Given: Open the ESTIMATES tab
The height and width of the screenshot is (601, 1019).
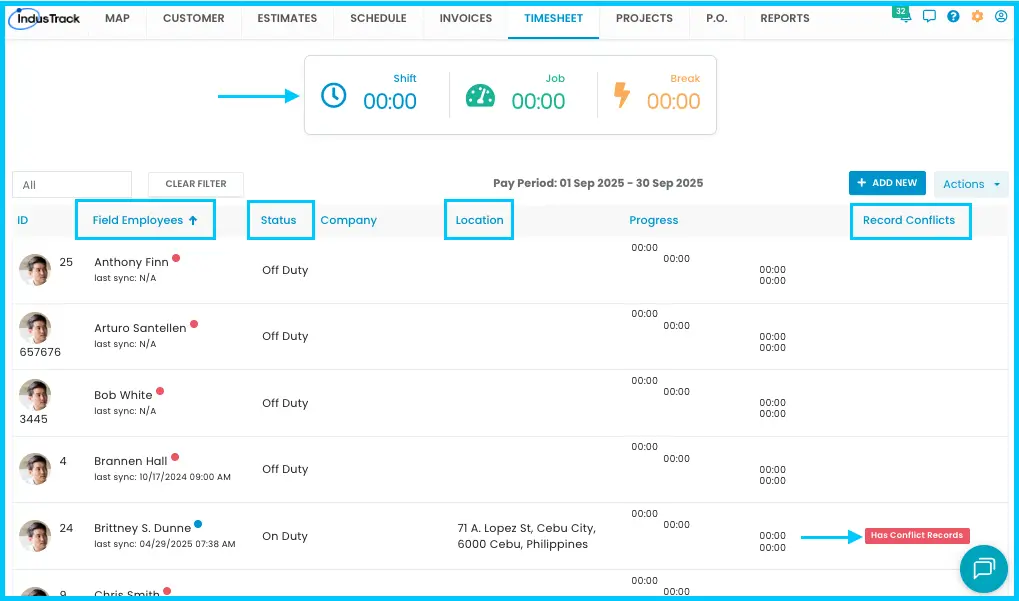Looking at the screenshot, I should [x=287, y=18].
